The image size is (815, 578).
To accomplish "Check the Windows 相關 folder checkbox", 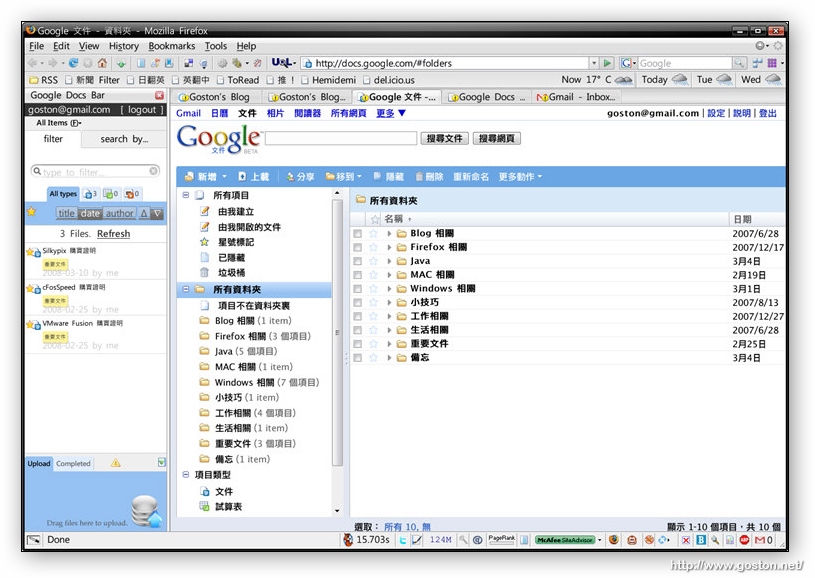I will click(358, 289).
